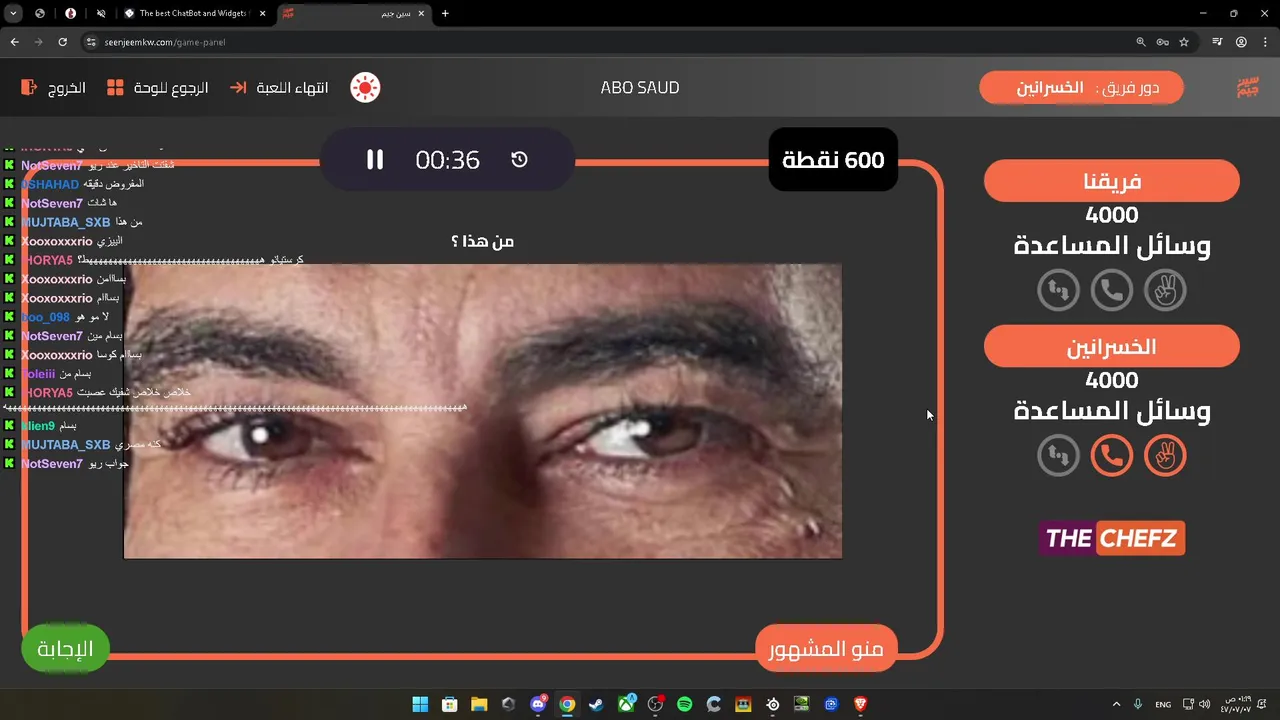
Task: Click الرجوع للوحة to return to board
Action: pos(158,88)
